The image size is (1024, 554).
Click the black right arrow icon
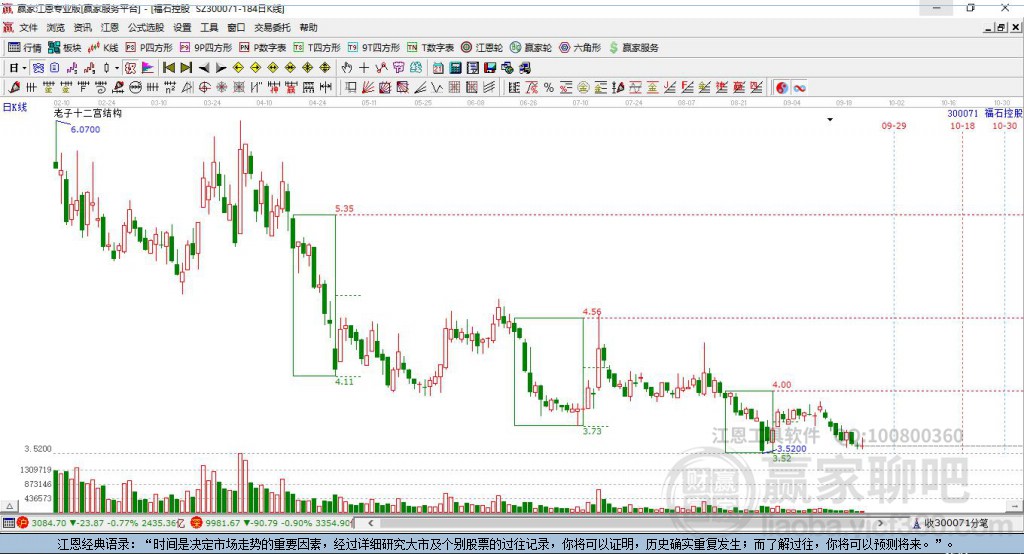221,68
